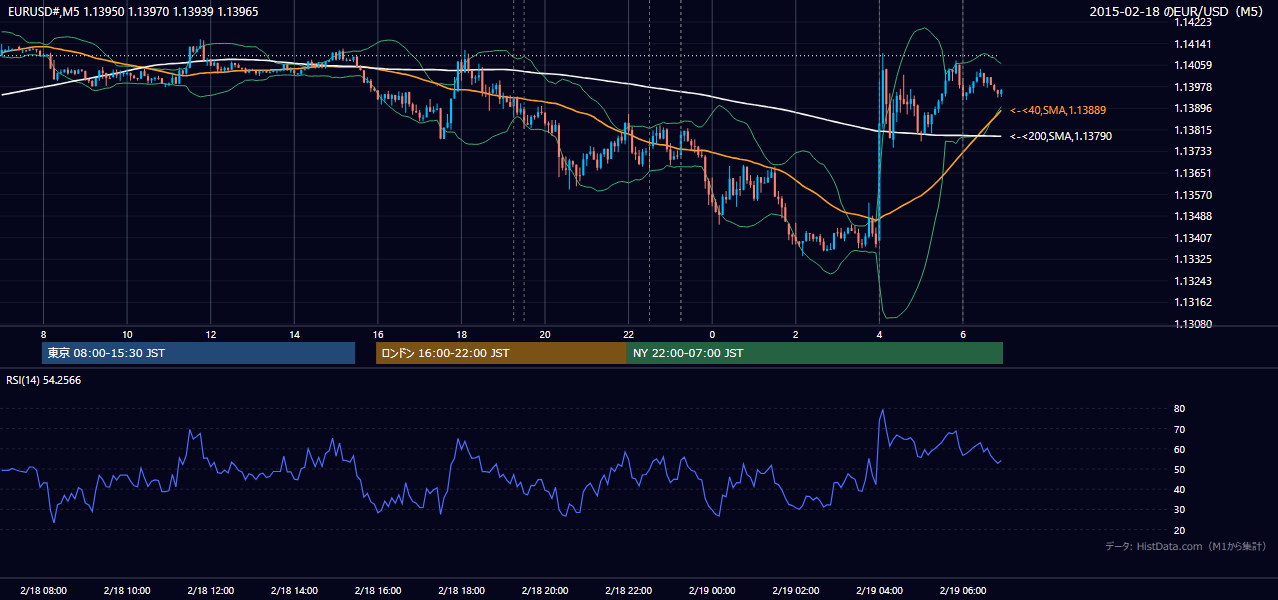Click the RSI 50 level label
The width and height of the screenshot is (1278, 600).
coord(1179,469)
